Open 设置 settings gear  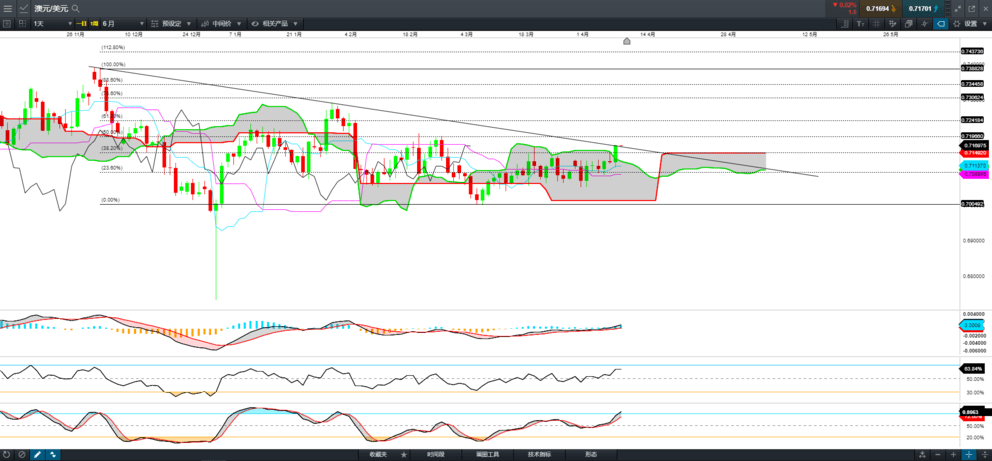(957, 23)
